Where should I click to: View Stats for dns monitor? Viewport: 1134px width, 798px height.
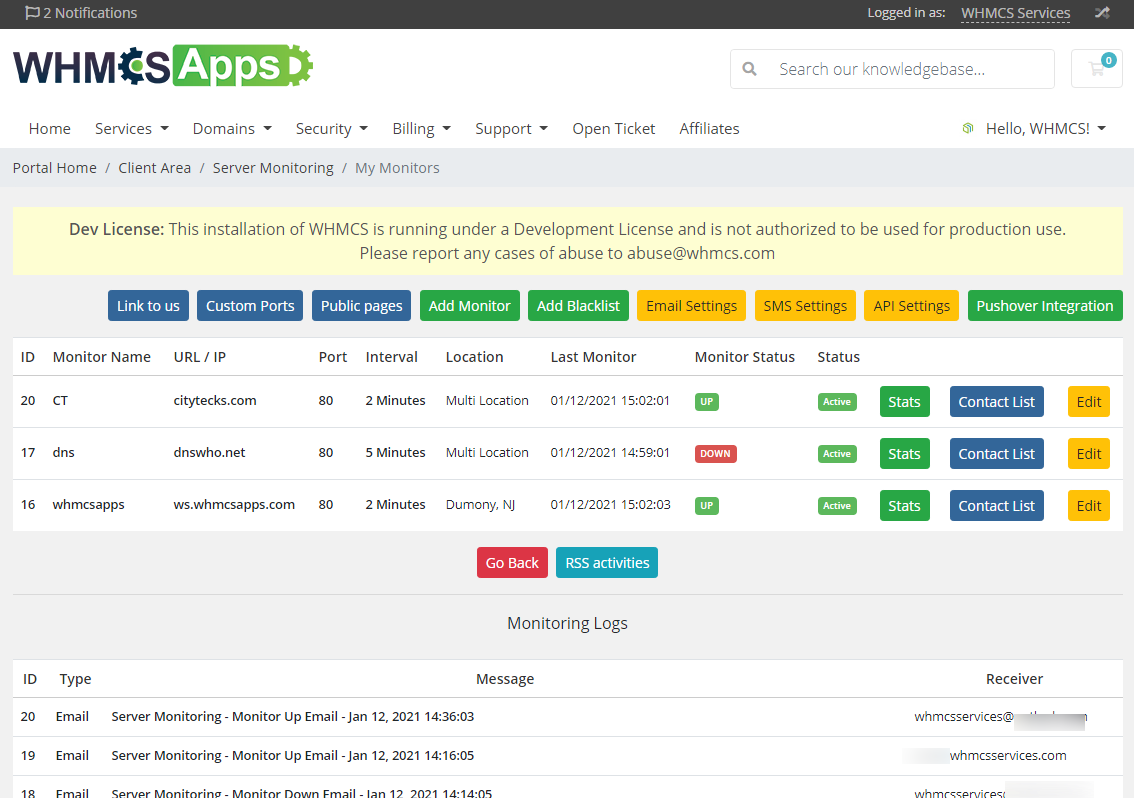[x=904, y=454]
